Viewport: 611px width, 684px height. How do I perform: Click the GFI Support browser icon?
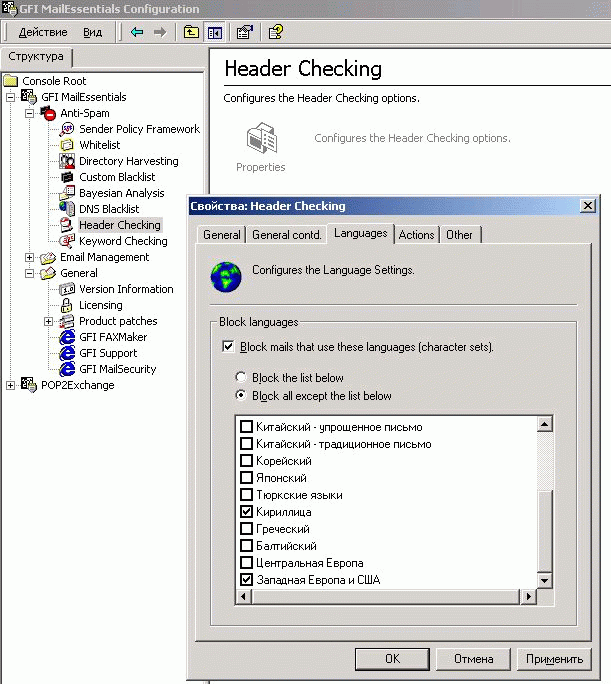pyautogui.click(x=67, y=353)
